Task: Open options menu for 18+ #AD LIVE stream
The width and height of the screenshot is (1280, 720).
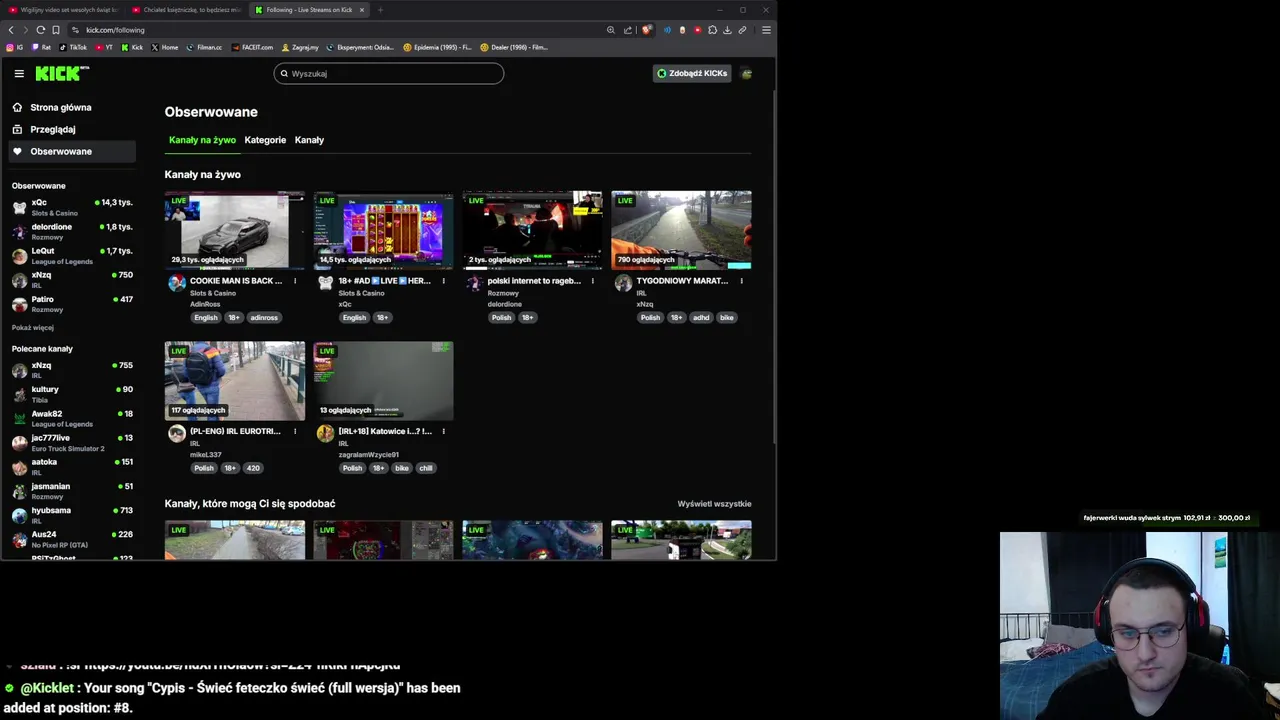Action: [x=444, y=281]
